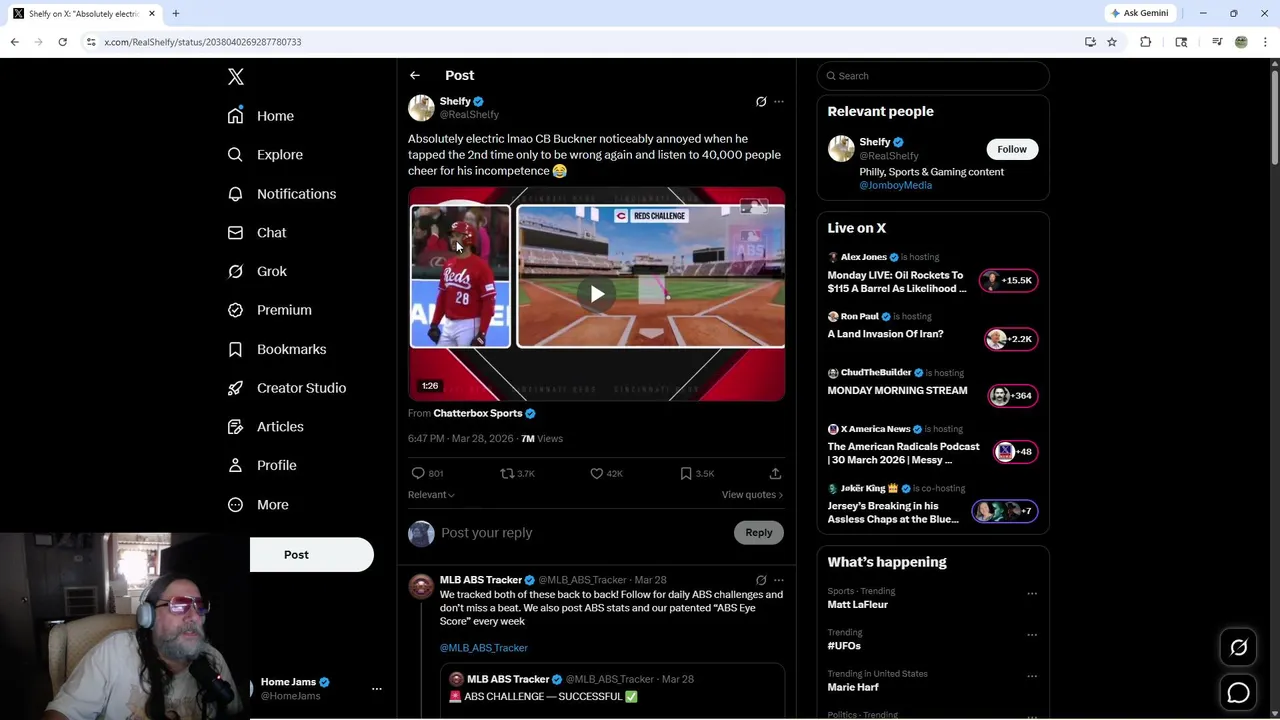The width and height of the screenshot is (1280, 720).
Task: Open the three-dot menu for Matt LaFleur trend
Action: click(1032, 594)
